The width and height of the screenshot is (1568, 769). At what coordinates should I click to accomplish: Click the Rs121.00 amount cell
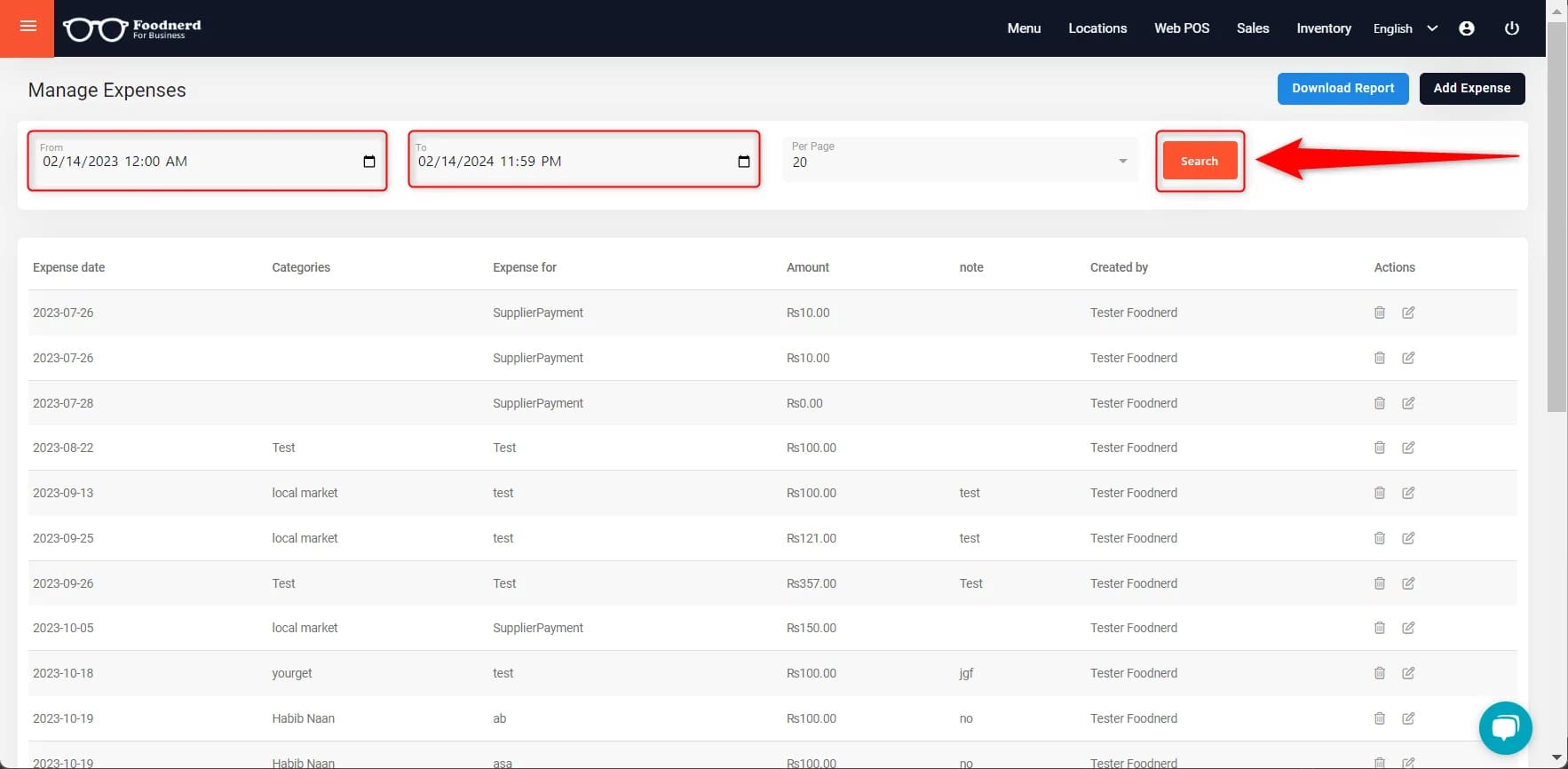tap(812, 538)
